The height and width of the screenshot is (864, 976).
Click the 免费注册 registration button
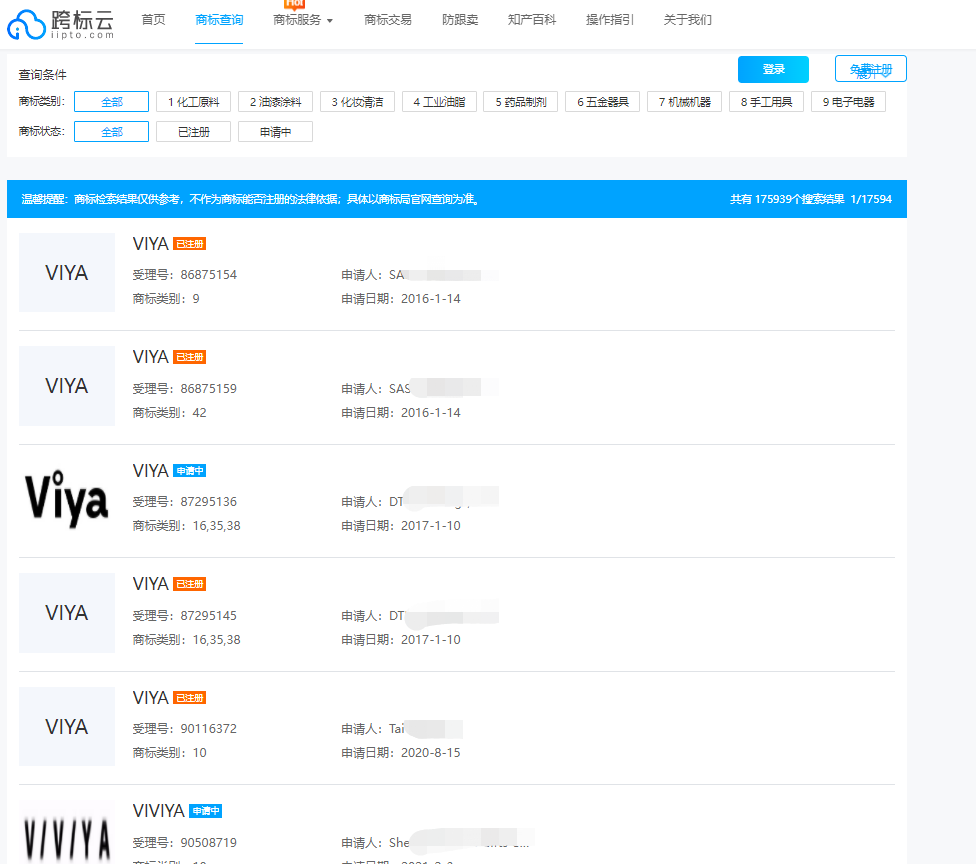(x=870, y=69)
